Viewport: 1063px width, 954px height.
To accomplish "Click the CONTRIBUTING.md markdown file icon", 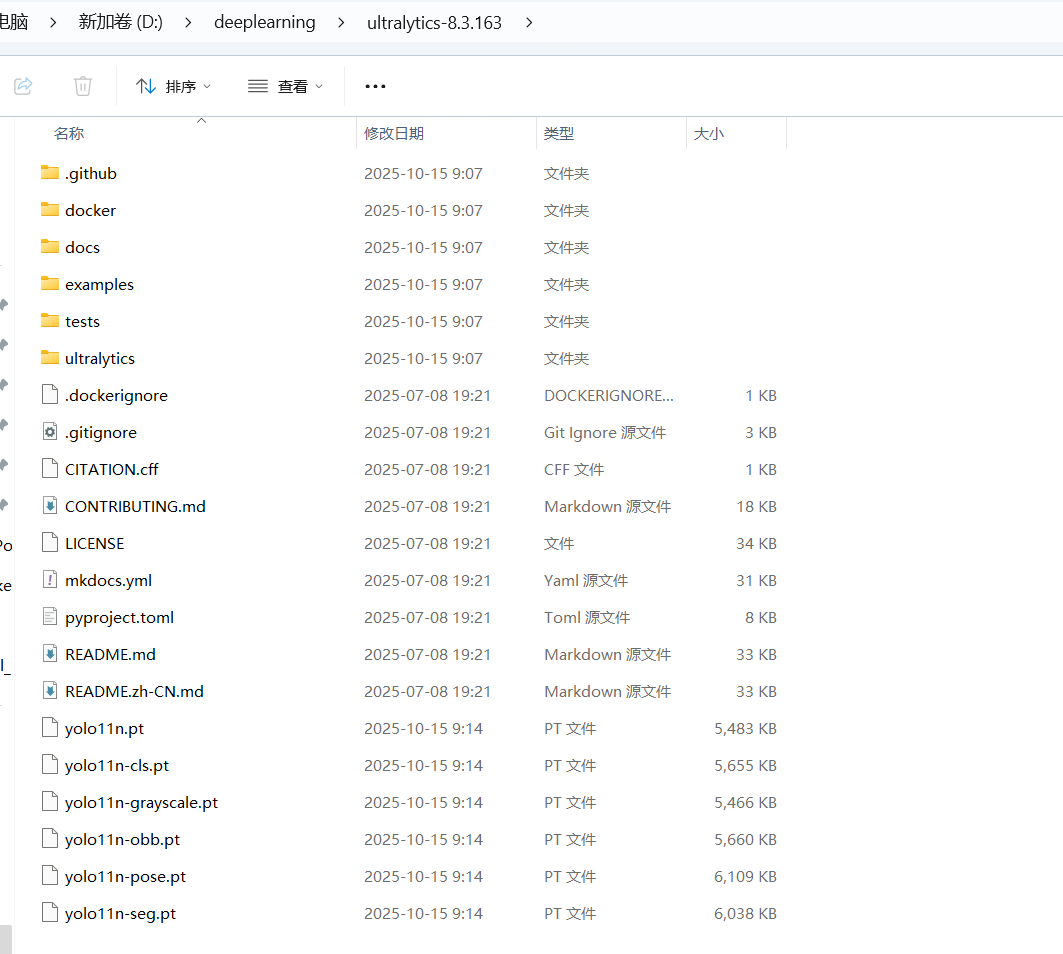I will point(49,505).
